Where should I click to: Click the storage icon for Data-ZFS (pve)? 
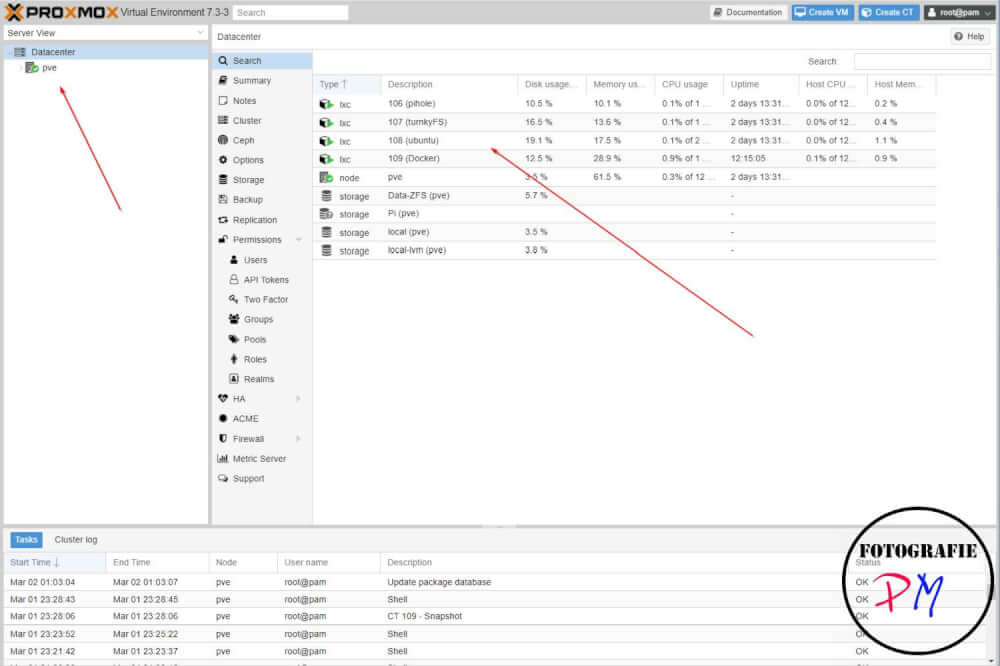326,196
